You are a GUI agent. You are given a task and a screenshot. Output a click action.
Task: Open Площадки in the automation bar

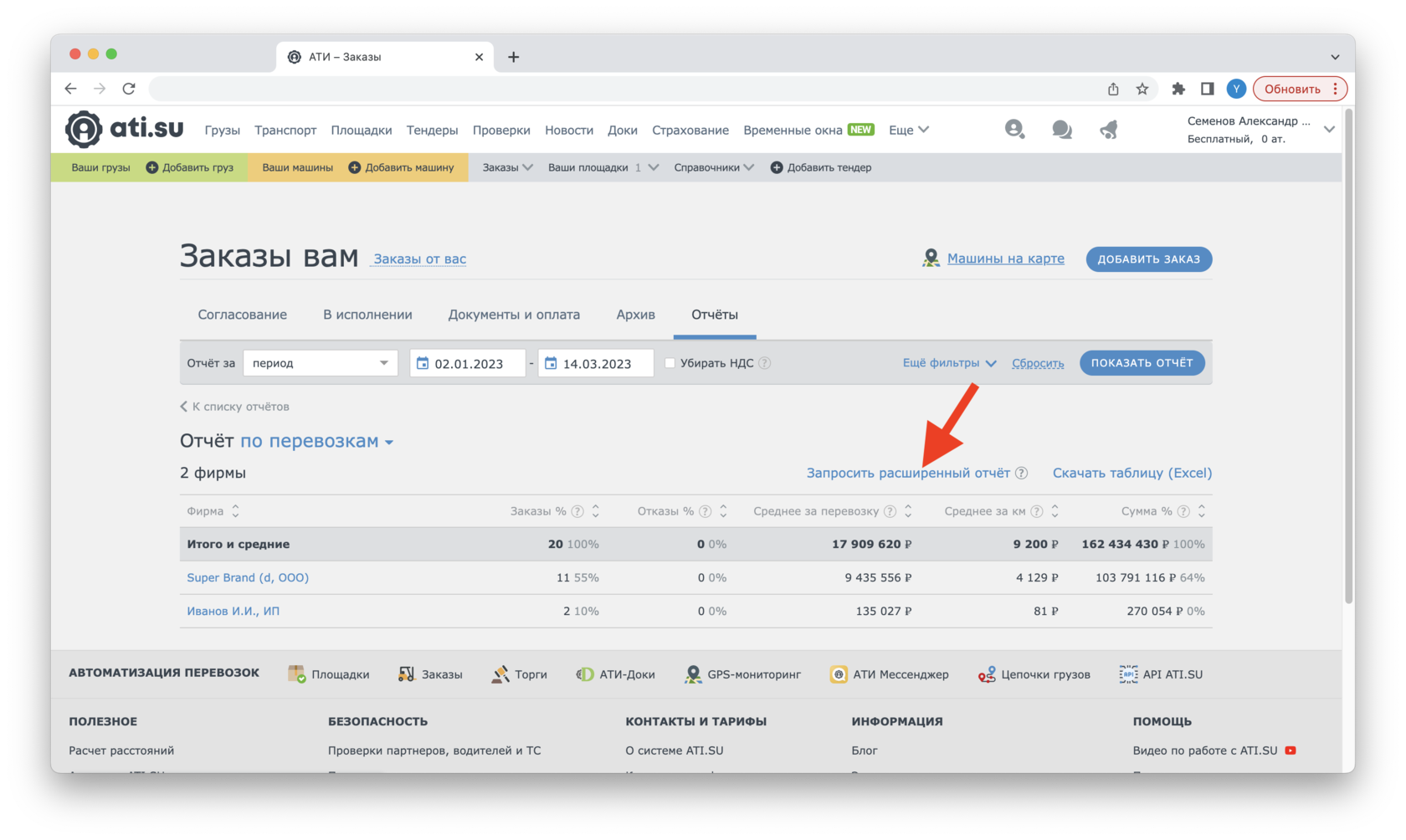[x=329, y=674]
